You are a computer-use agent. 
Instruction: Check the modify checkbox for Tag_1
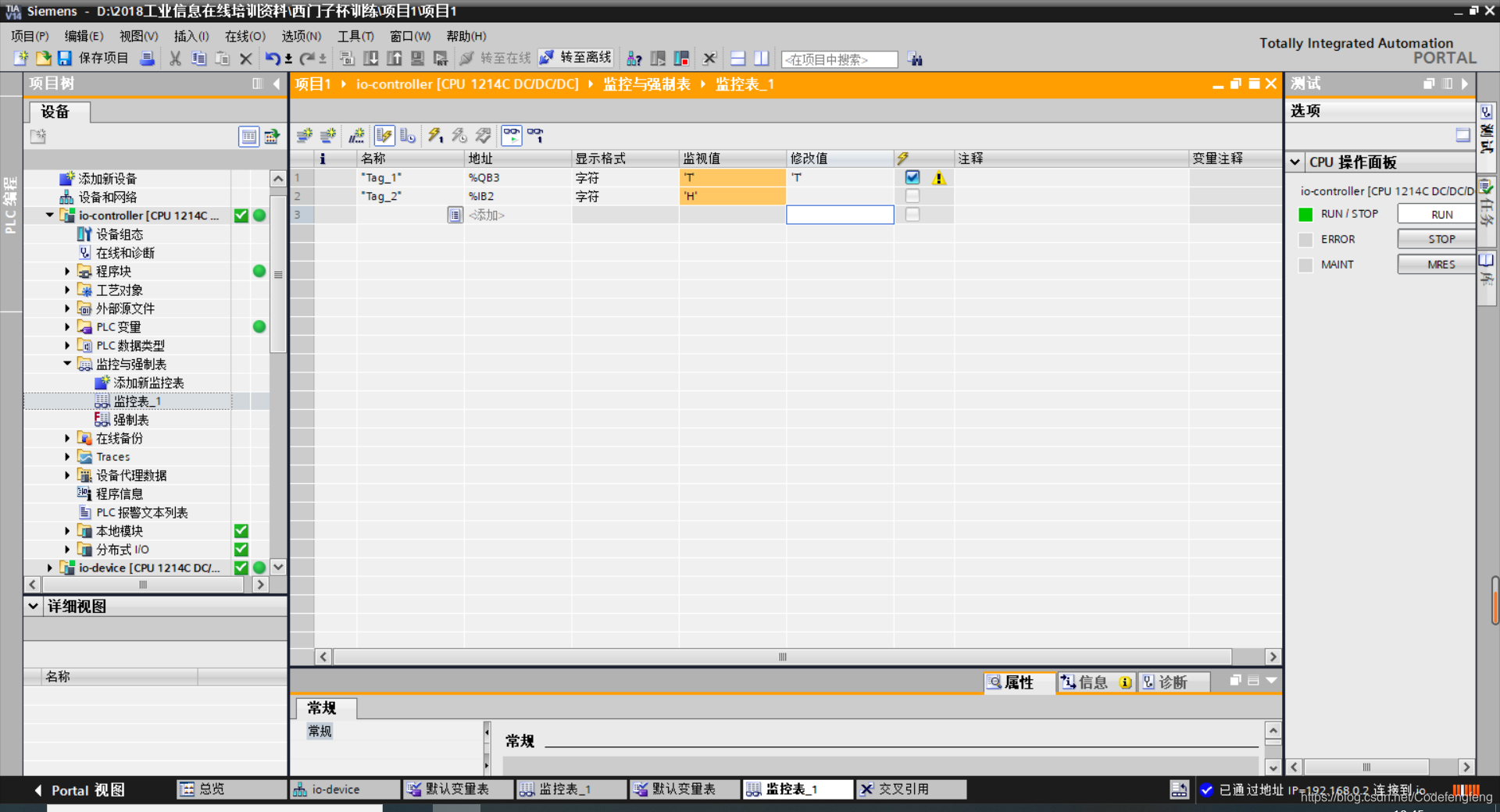point(912,177)
